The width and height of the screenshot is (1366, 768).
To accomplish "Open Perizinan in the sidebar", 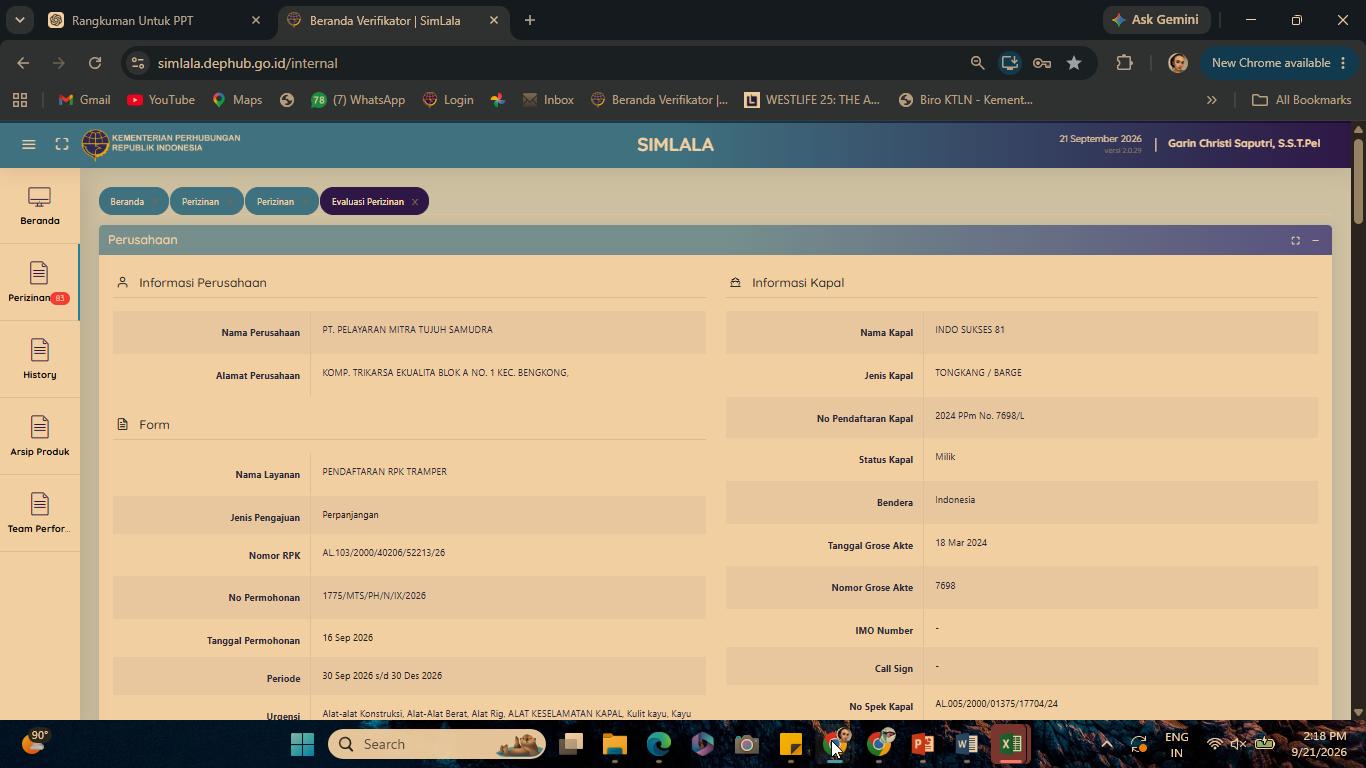I will (39, 283).
